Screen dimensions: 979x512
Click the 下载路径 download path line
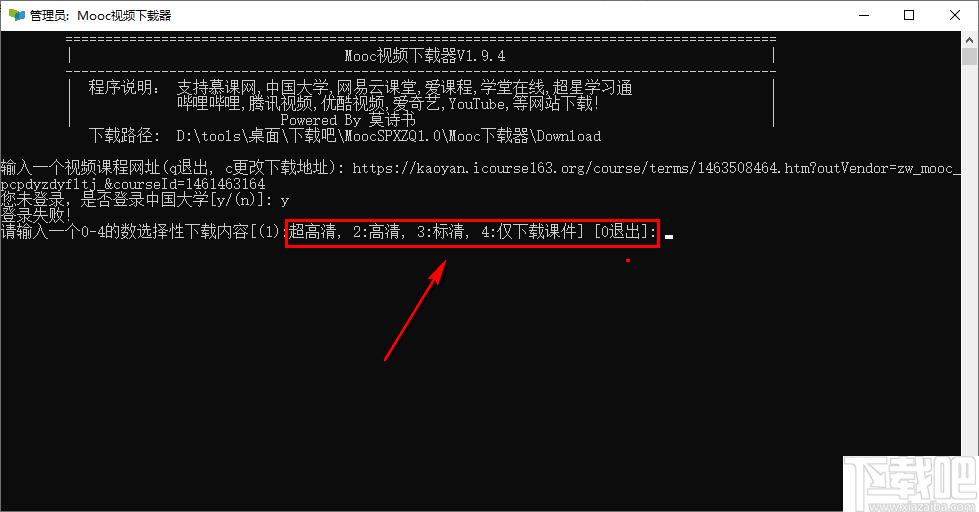pos(345,135)
